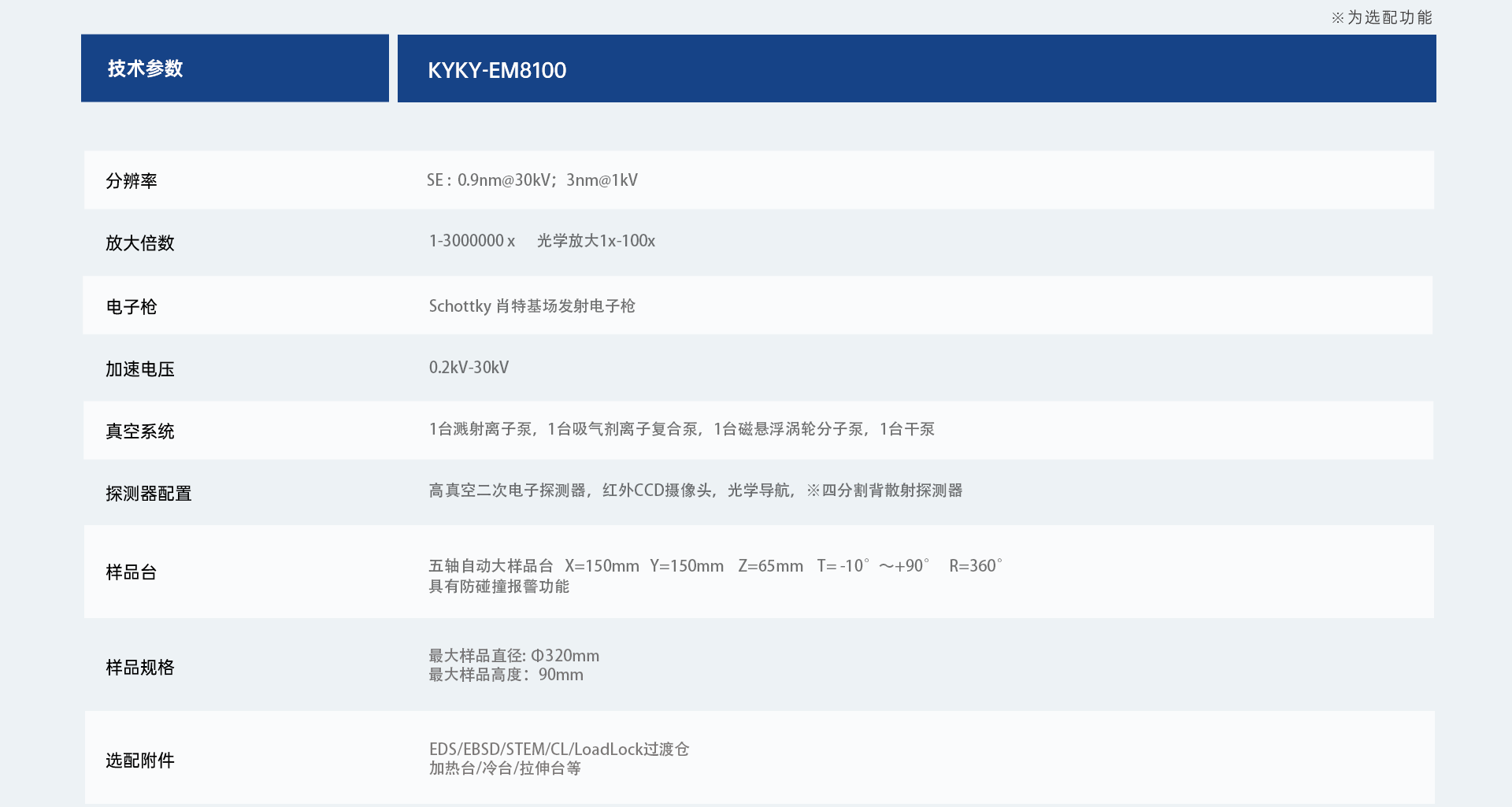Click the SE: 0.9nm@30kV; 3nm@1kV value
Image resolution: width=1512 pixels, height=807 pixels.
(x=532, y=180)
